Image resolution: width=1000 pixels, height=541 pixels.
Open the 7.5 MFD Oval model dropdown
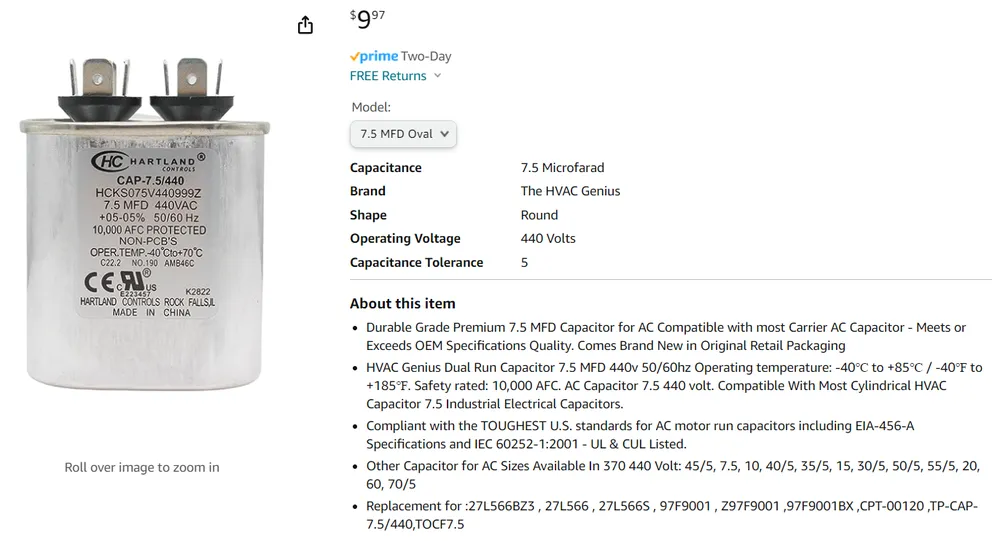coord(403,134)
